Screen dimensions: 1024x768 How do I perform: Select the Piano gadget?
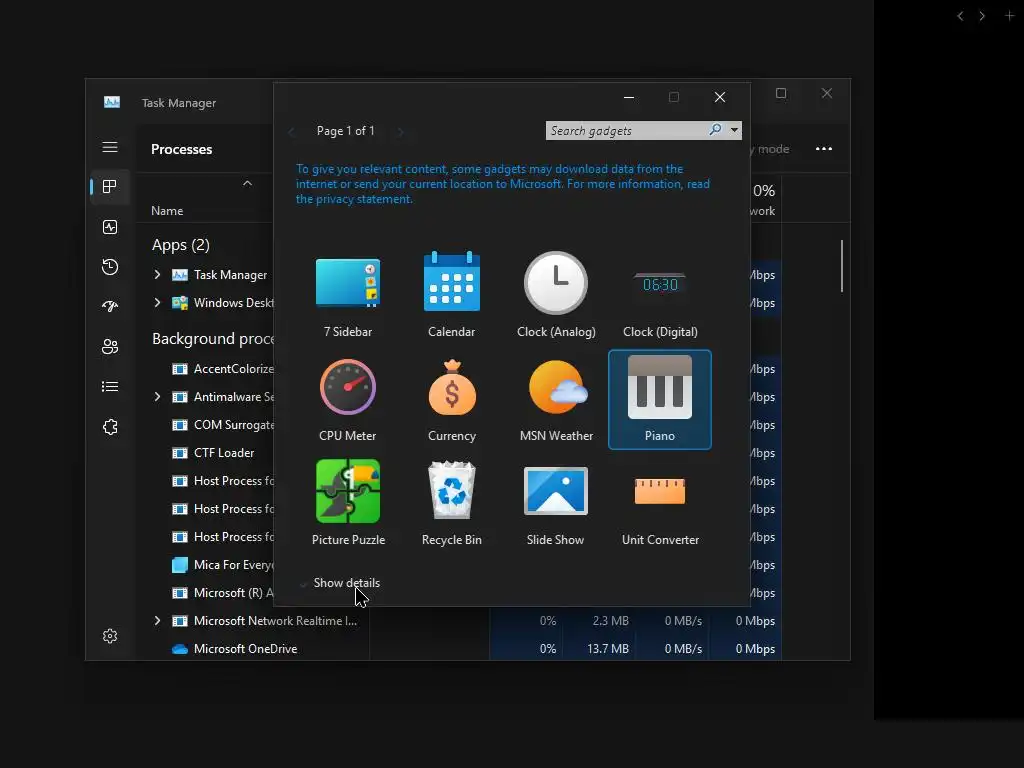click(660, 400)
